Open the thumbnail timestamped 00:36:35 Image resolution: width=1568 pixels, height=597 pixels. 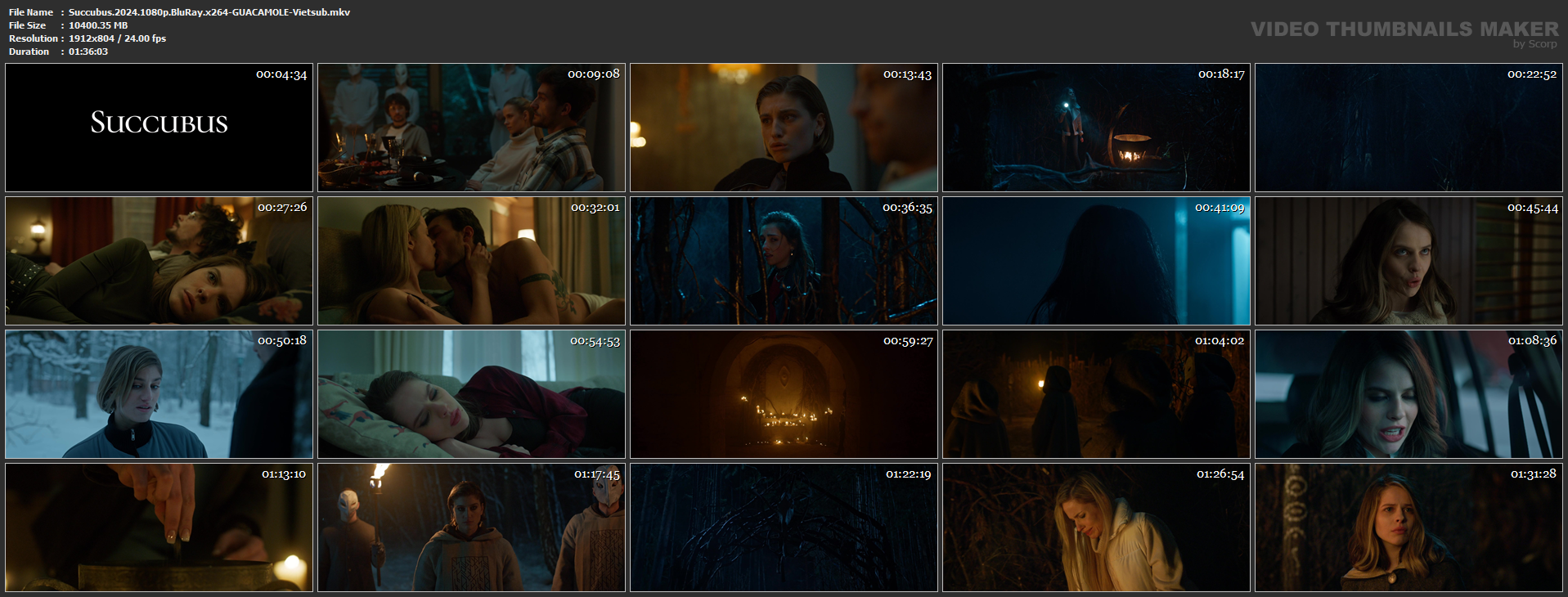pos(784,261)
